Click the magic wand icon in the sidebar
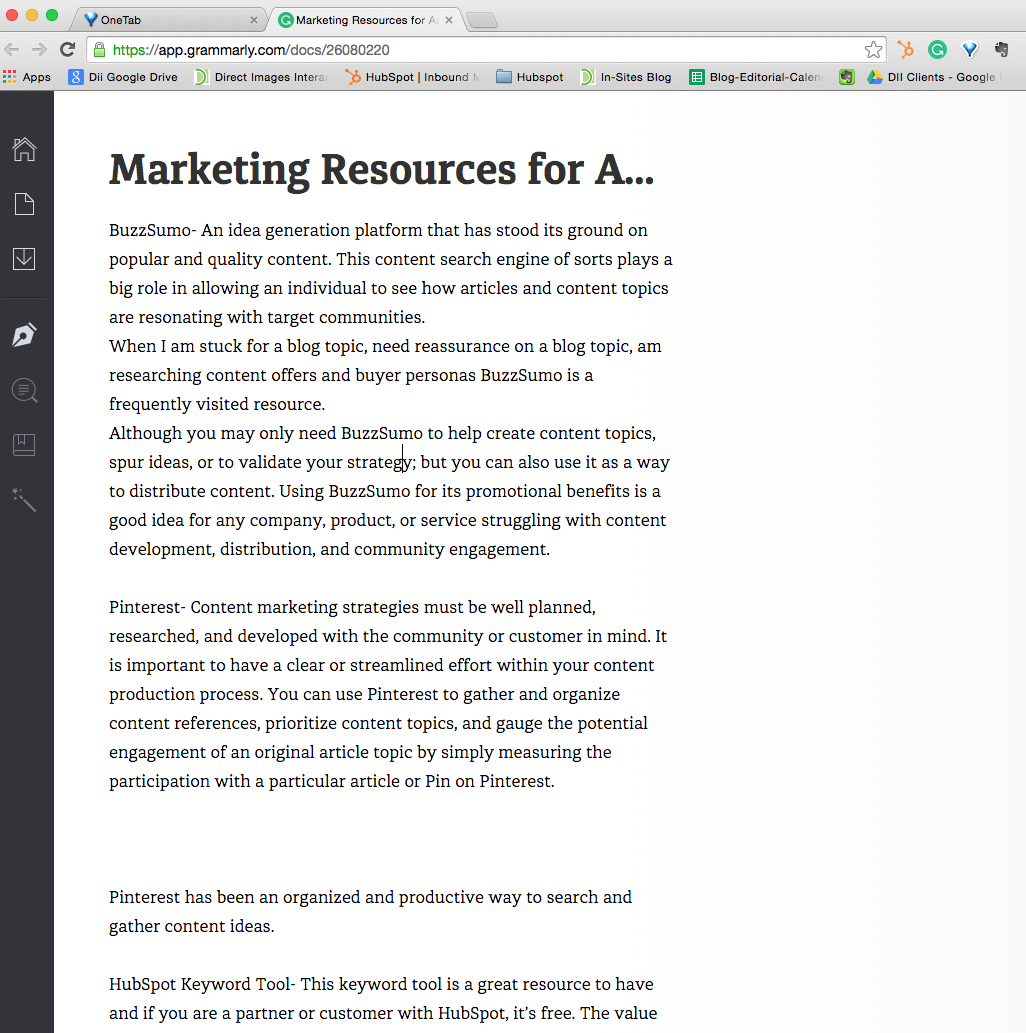This screenshot has width=1026, height=1033. coord(24,500)
